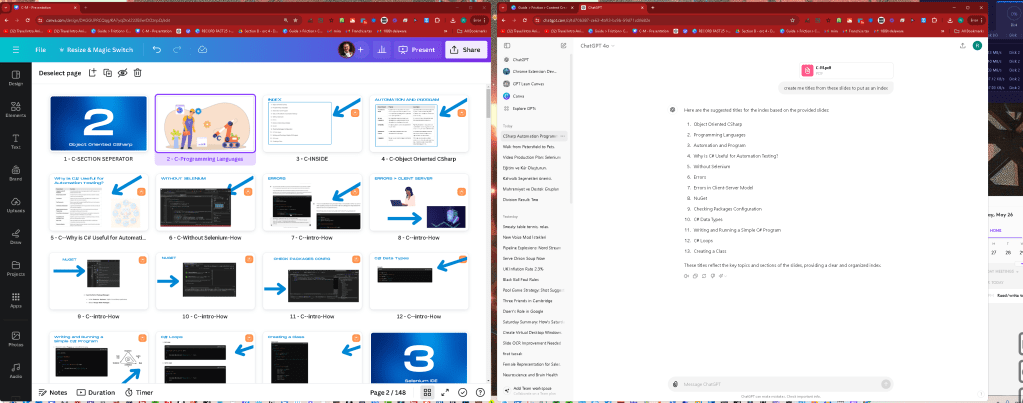Open chat 'UK Inflation Rate 2.3%'

(x=523, y=269)
